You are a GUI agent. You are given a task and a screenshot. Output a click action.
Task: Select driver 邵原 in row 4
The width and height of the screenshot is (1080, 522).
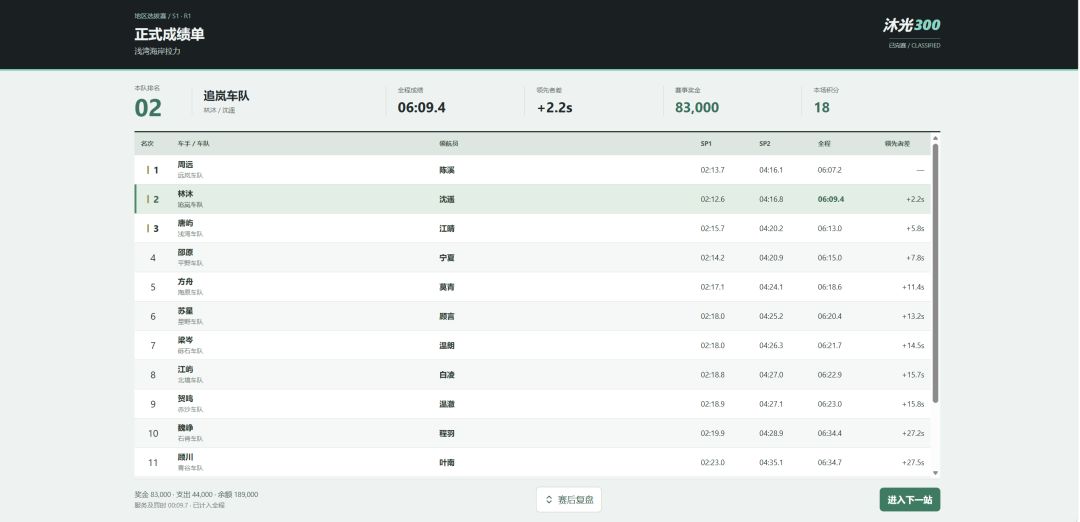point(185,253)
